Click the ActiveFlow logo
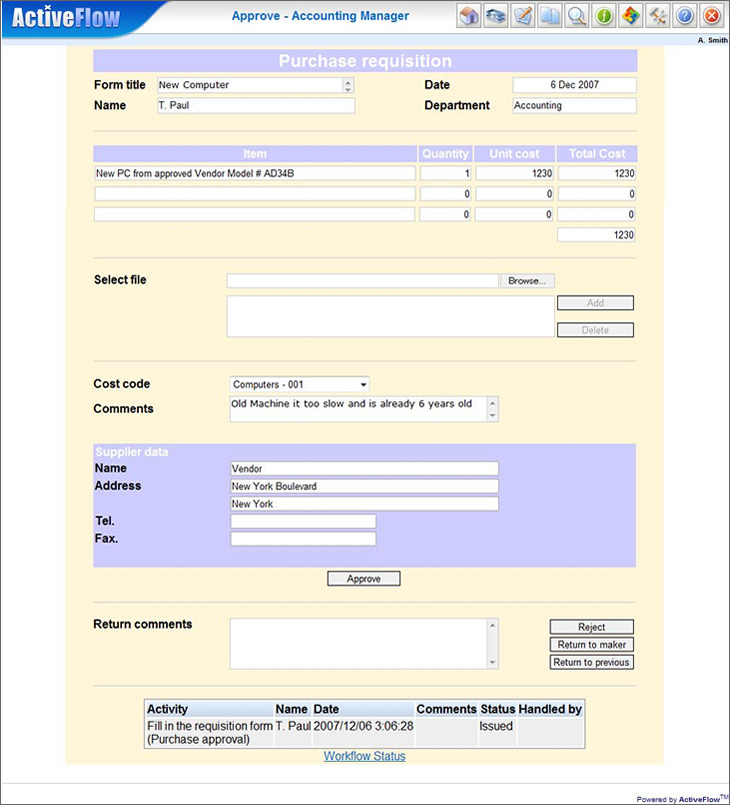 [66, 17]
